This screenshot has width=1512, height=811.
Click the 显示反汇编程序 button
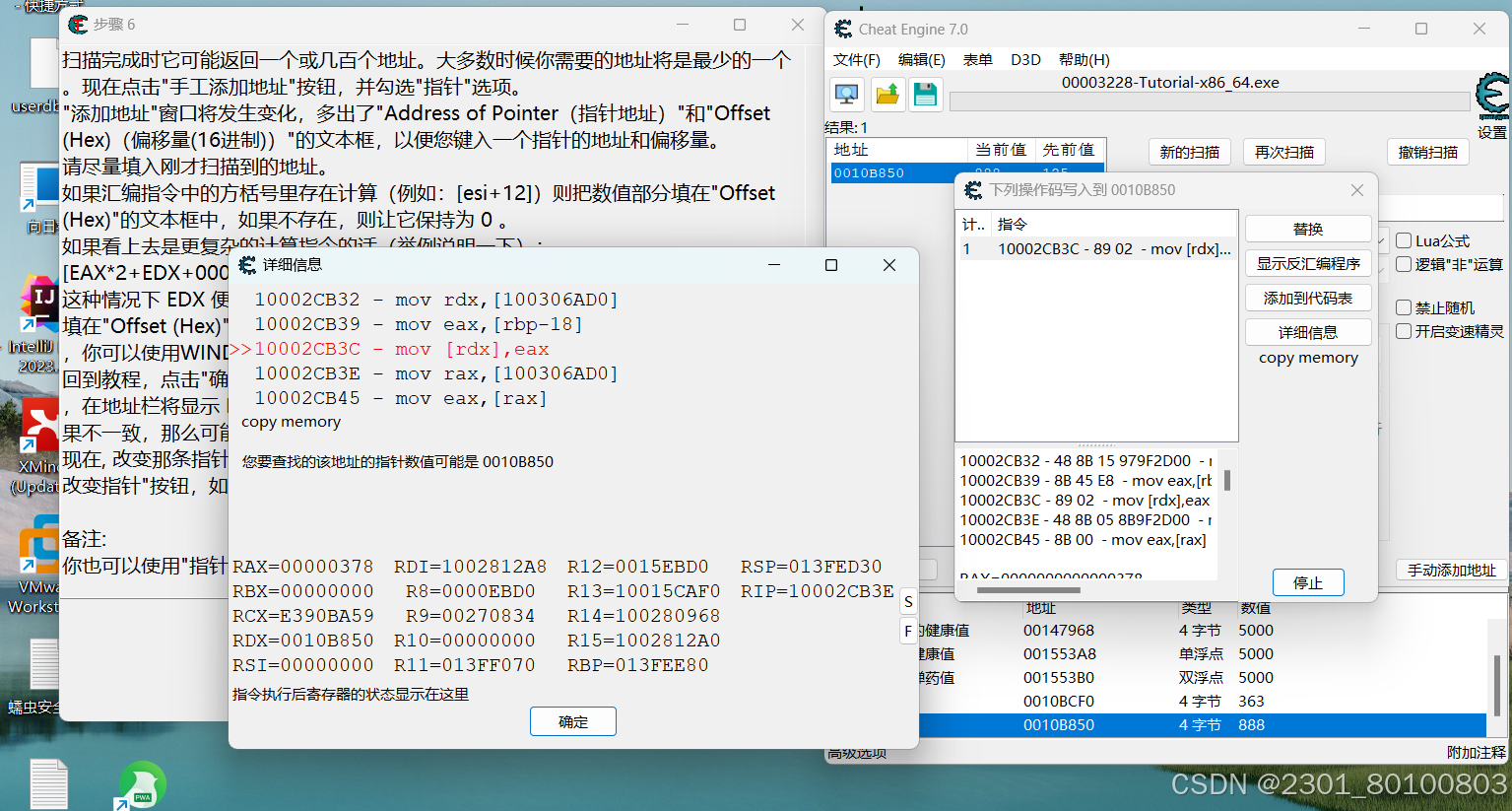click(1308, 263)
